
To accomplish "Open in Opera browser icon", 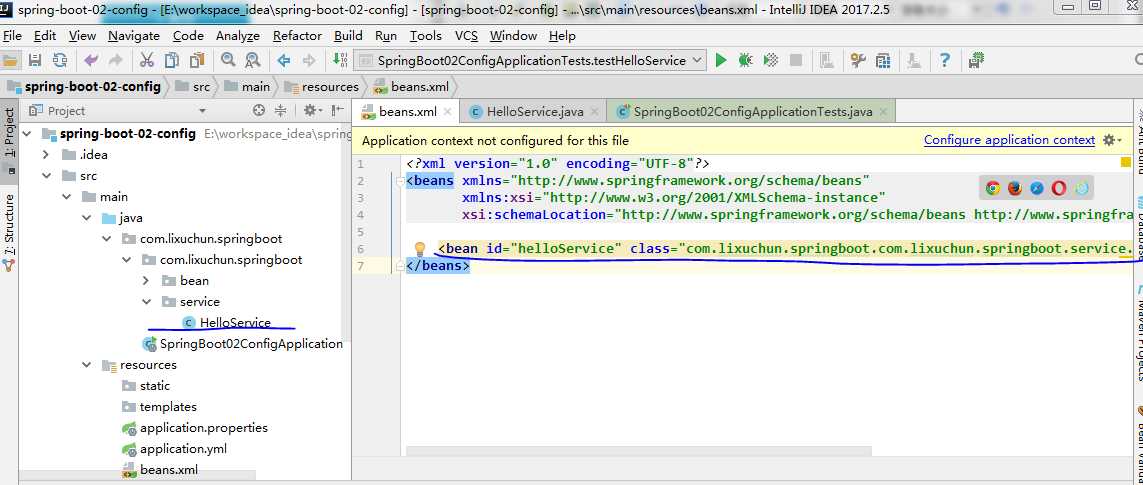I will (x=1058, y=189).
